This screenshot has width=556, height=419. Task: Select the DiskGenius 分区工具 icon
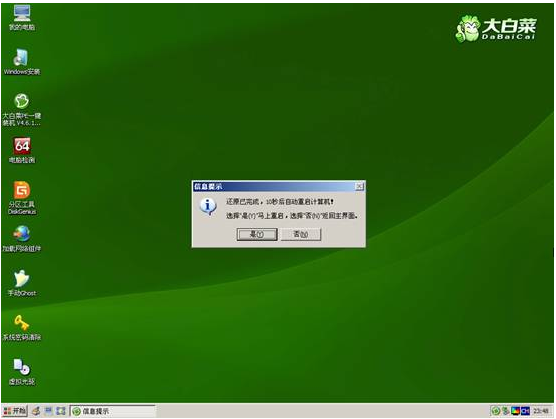pos(22,198)
